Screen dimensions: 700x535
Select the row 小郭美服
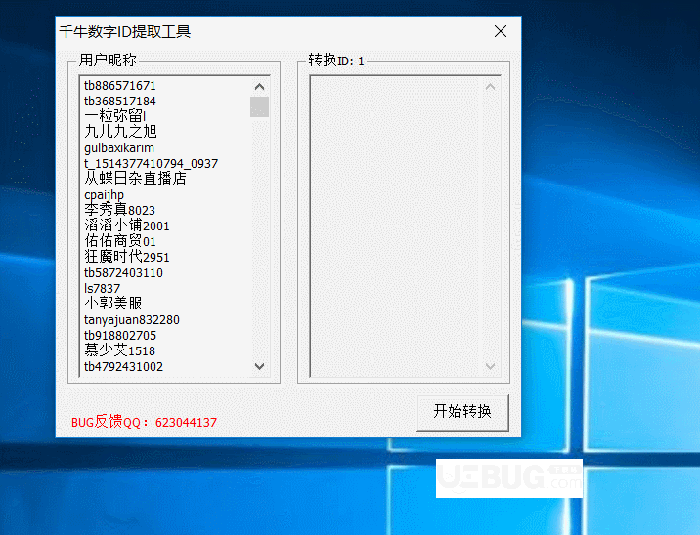click(113, 304)
